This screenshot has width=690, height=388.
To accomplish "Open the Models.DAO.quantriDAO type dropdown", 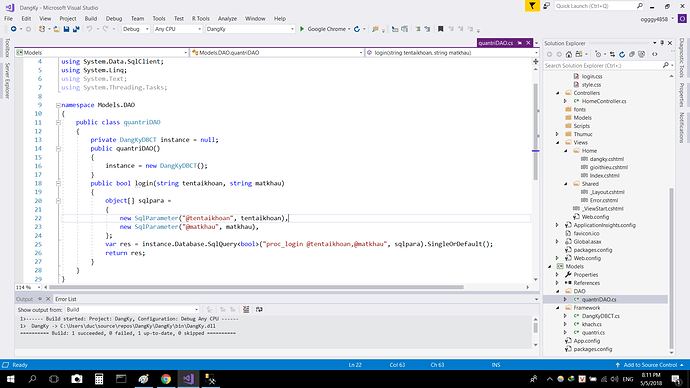I will (277, 53).
